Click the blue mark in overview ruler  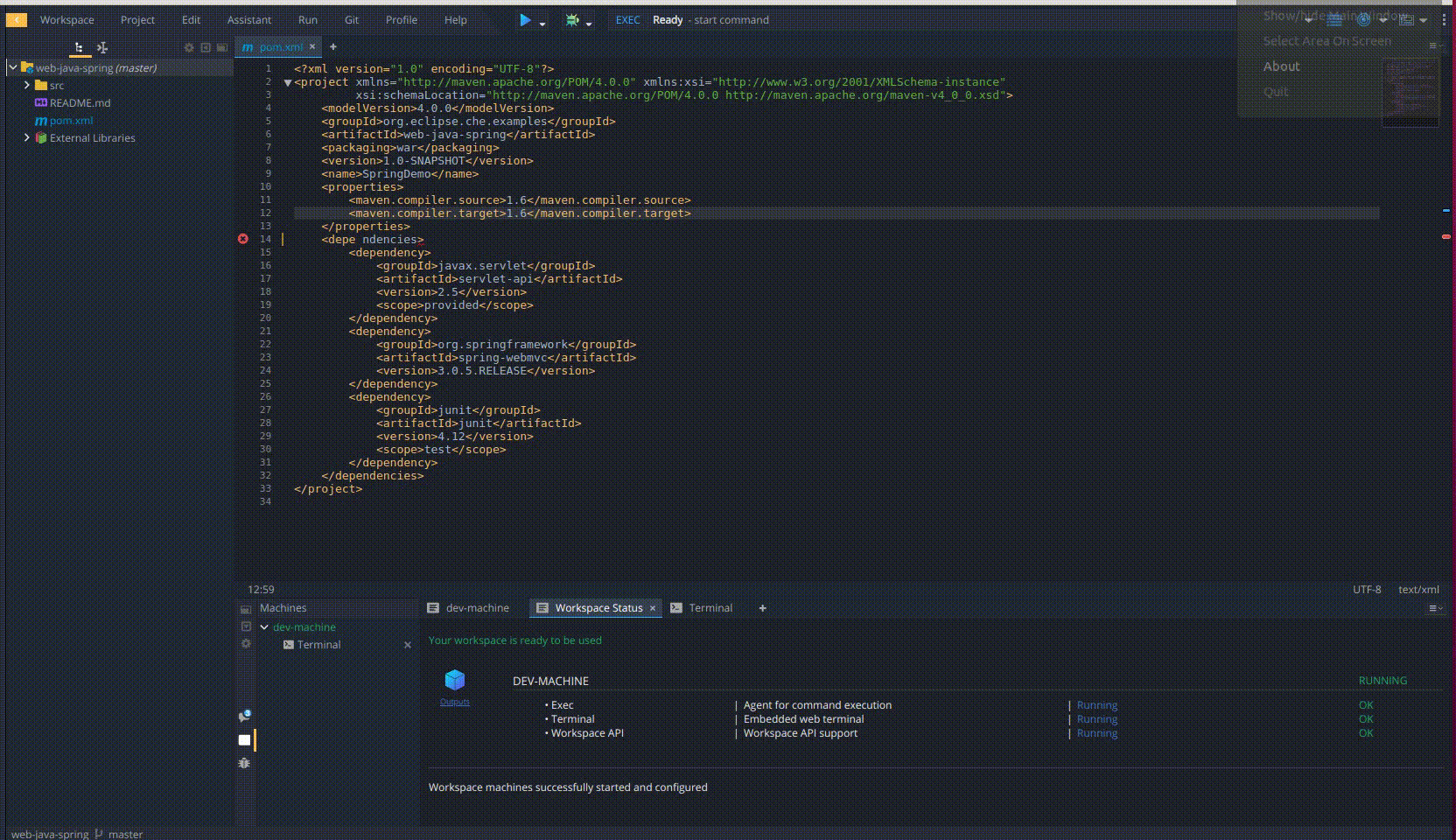coord(1446,210)
